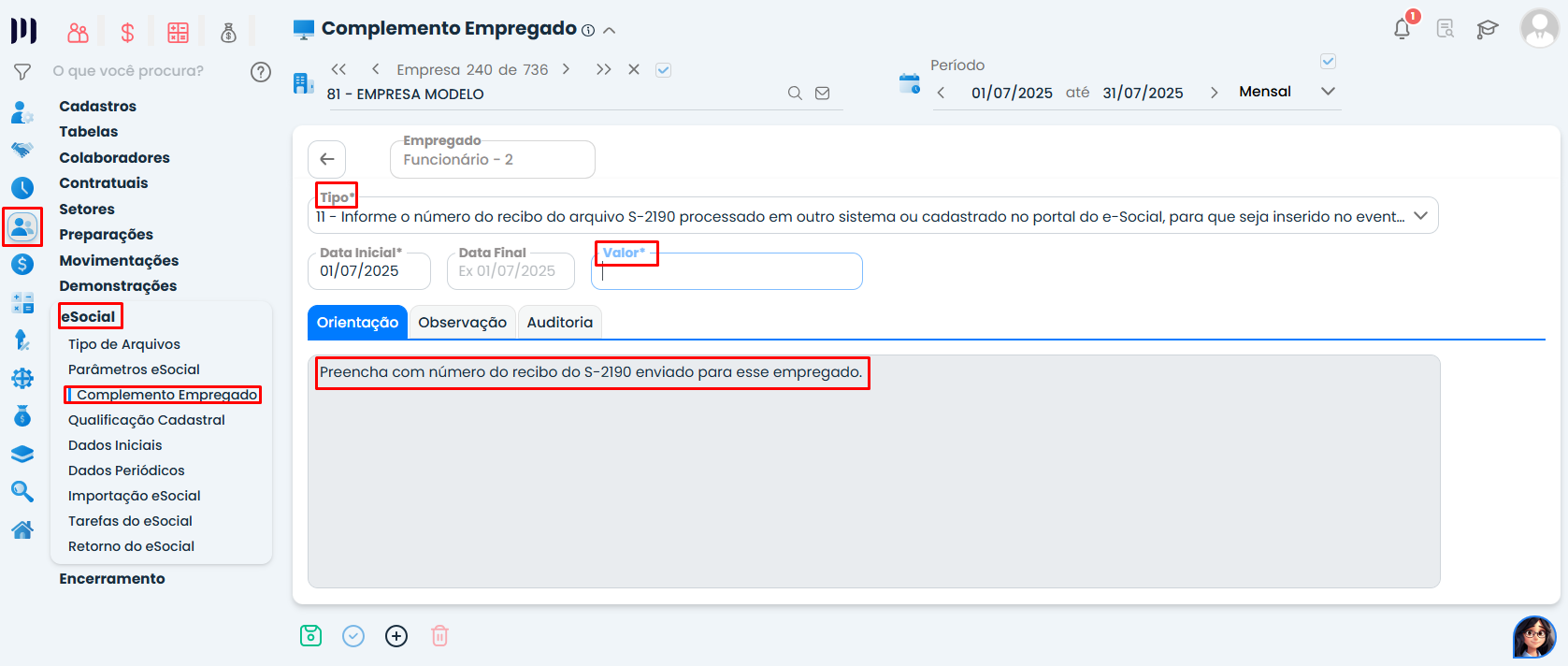This screenshot has height=666, width=1568.
Task: Add new record with plus circle icon
Action: (396, 636)
